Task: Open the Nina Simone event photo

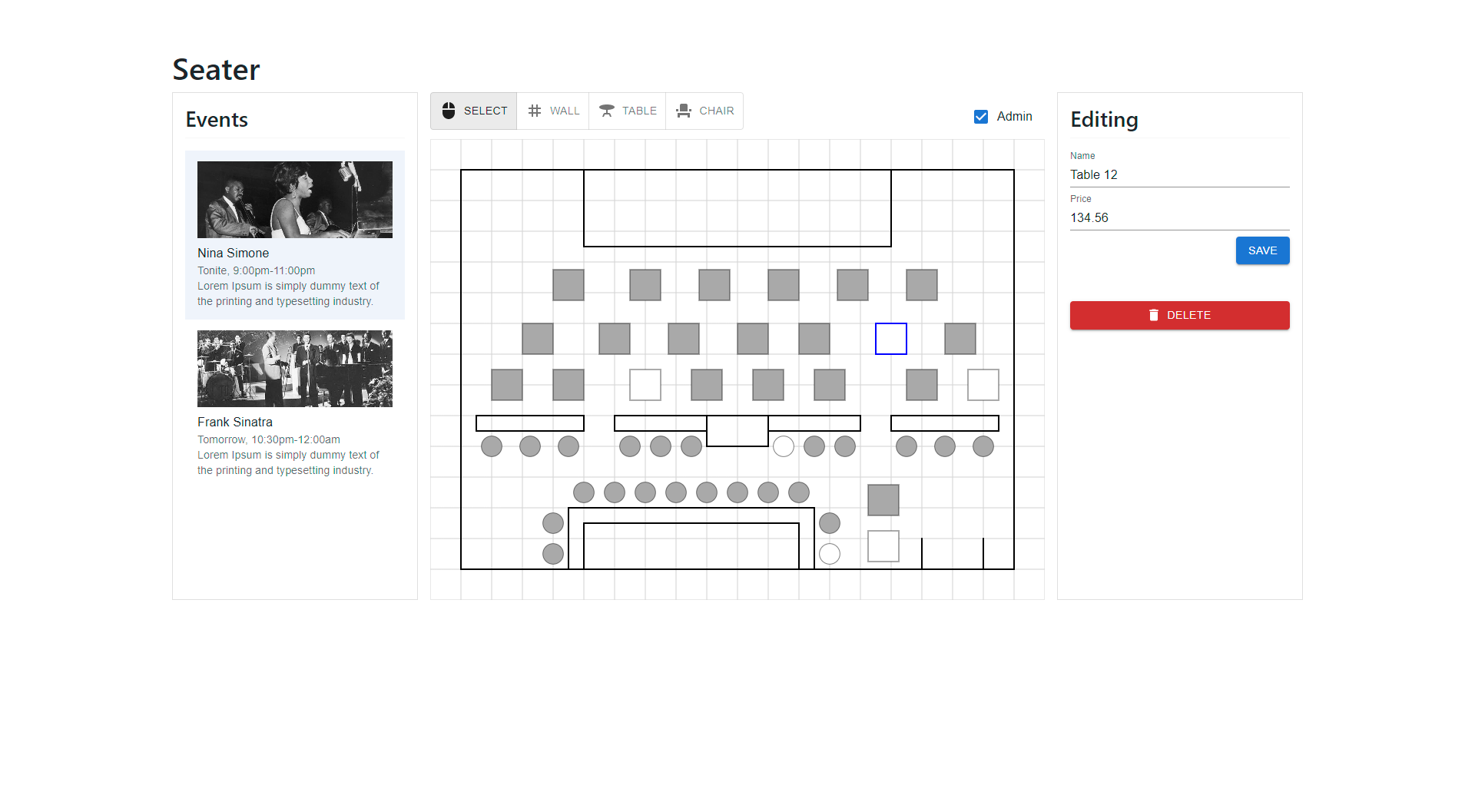Action: coord(295,200)
